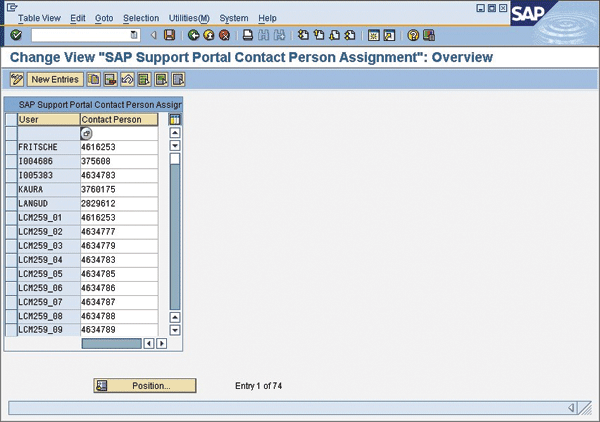This screenshot has width=600, height=422.
Task: Click the red Cancel icon
Action: (x=224, y=35)
